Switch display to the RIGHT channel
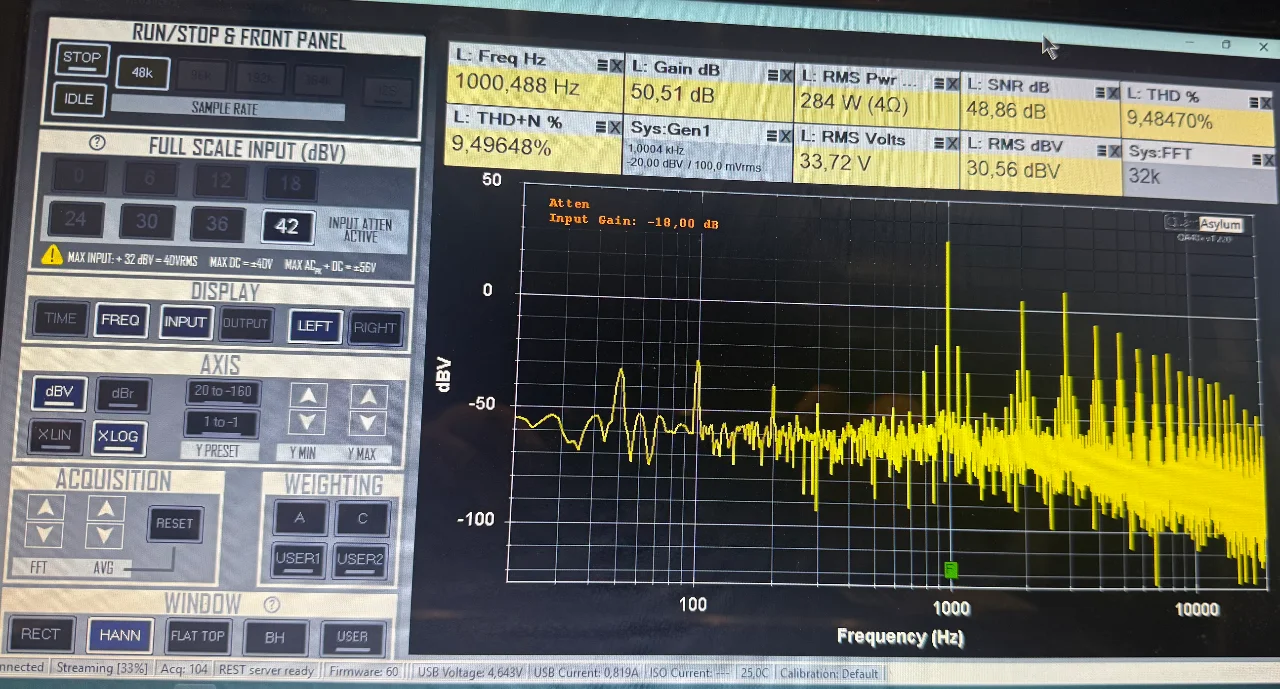The height and width of the screenshot is (689, 1280). [374, 327]
